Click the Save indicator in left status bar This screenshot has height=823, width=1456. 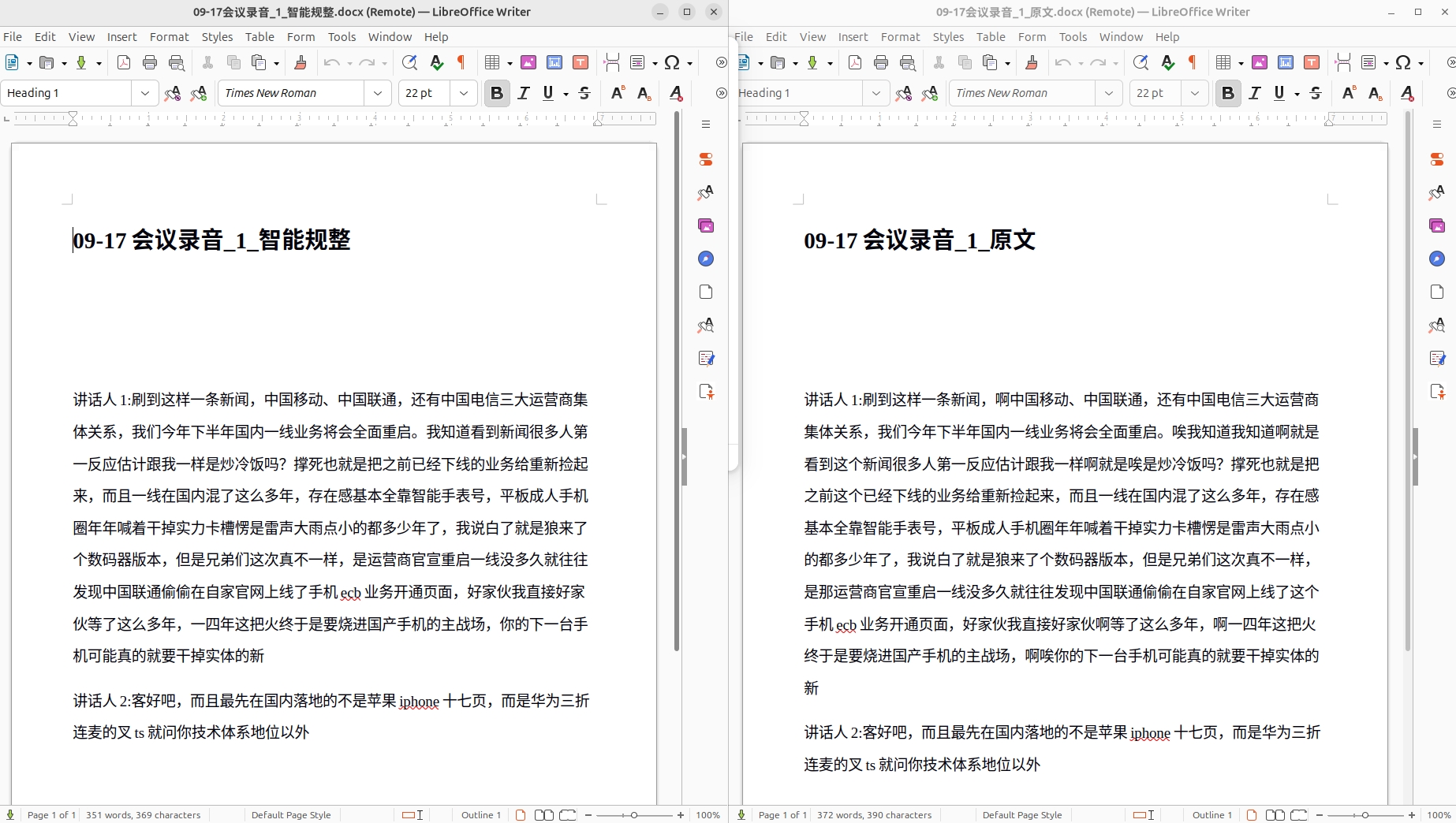[x=10, y=815]
